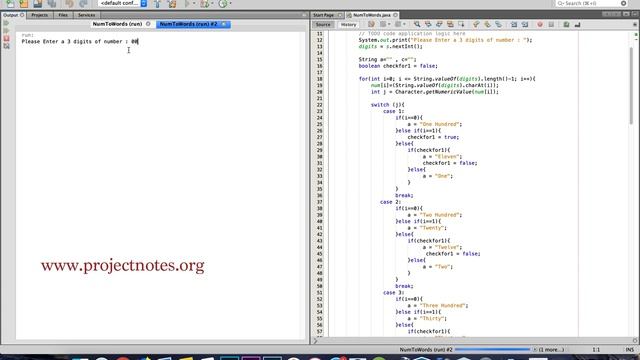Click the New File toolbar icon
The image size is (640, 360).
[x=10, y=4]
